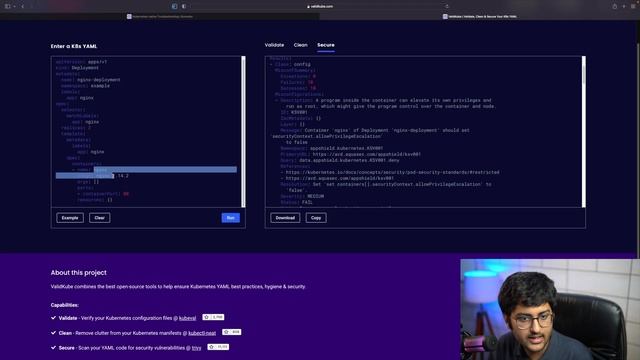Open the Safari share icon
The width and height of the screenshot is (640, 360).
[x=614, y=7]
